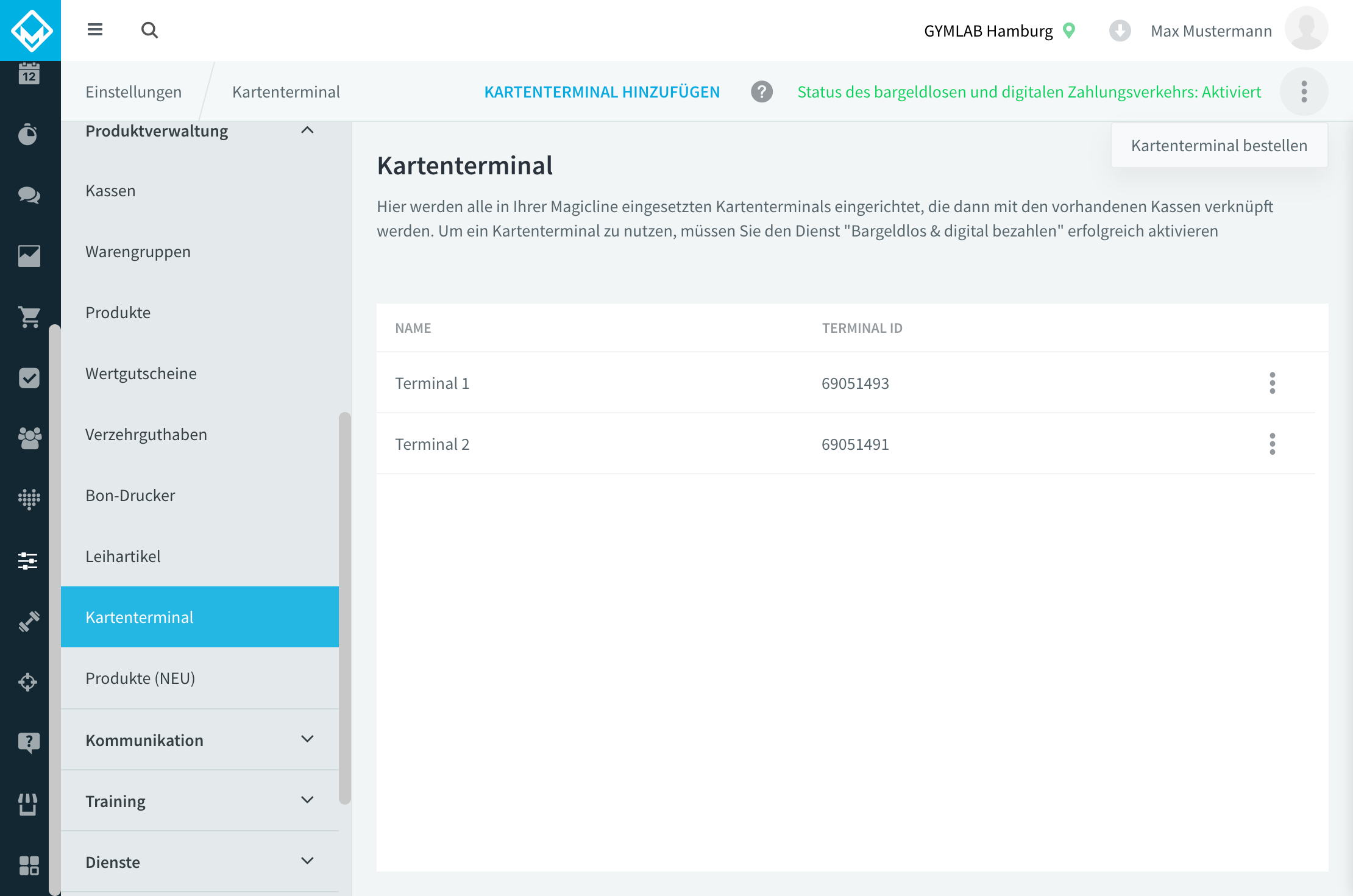The width and height of the screenshot is (1353, 896).
Task: Open options menu for Terminal 2
Action: click(1273, 444)
